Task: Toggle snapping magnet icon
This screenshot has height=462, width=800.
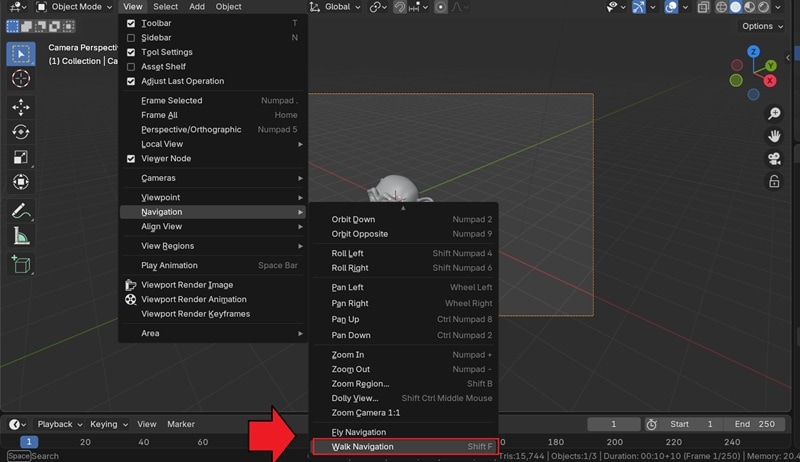Action: pos(399,7)
